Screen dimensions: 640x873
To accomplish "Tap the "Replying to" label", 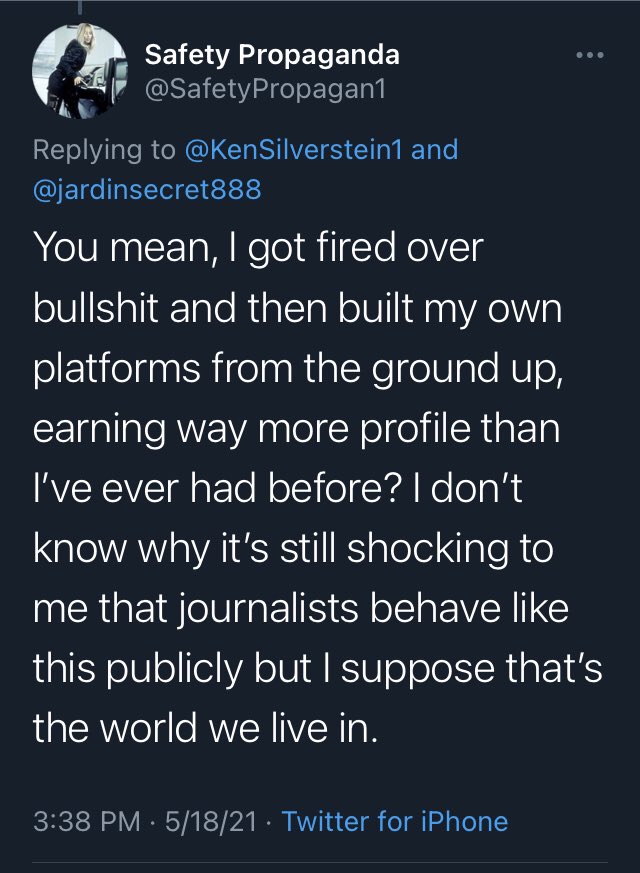I will click(103, 150).
